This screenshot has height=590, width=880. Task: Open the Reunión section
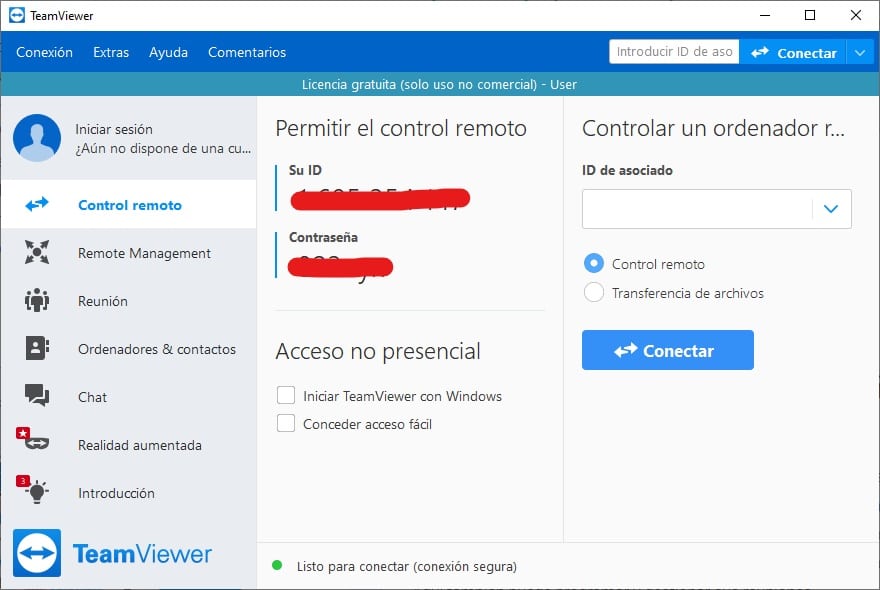(129, 300)
